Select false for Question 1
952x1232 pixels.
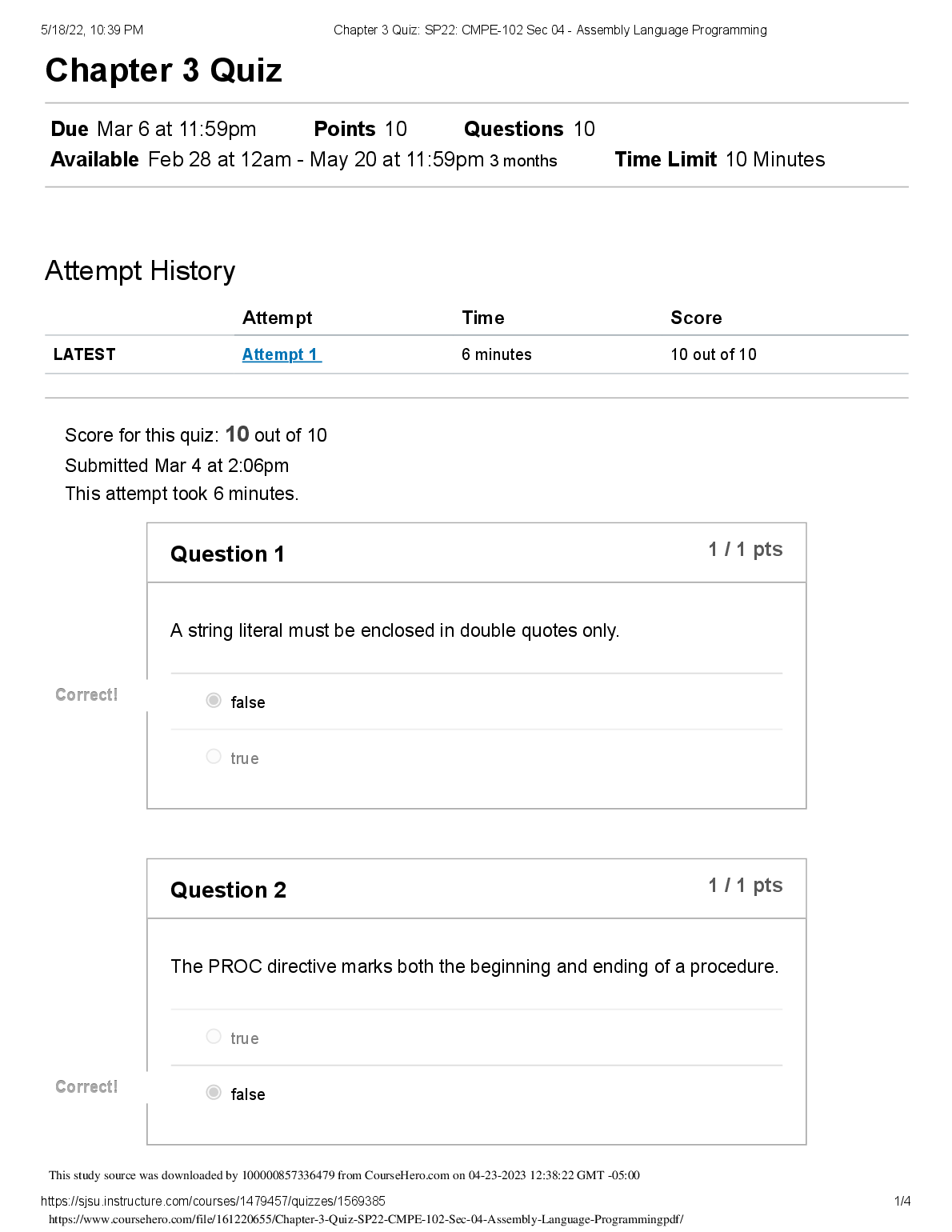[x=214, y=701]
